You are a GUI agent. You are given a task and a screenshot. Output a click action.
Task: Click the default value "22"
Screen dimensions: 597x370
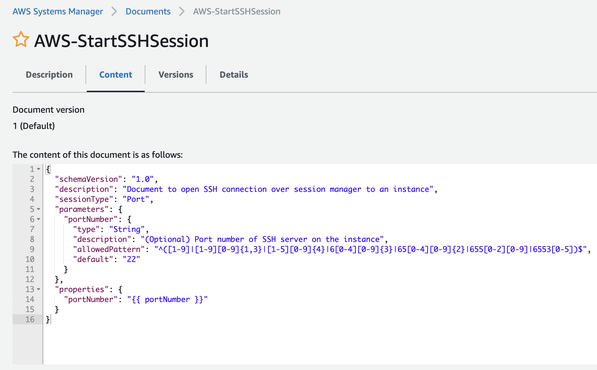click(x=131, y=259)
